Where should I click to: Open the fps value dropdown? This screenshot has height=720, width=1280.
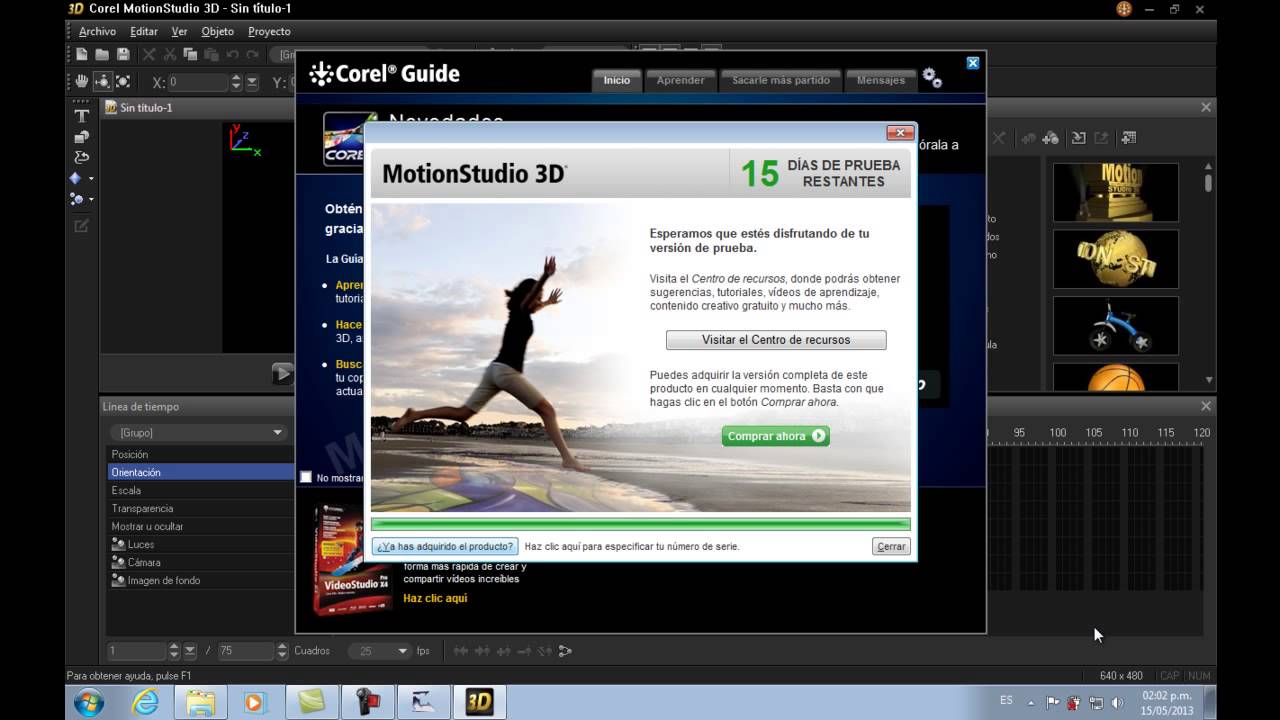[x=381, y=651]
